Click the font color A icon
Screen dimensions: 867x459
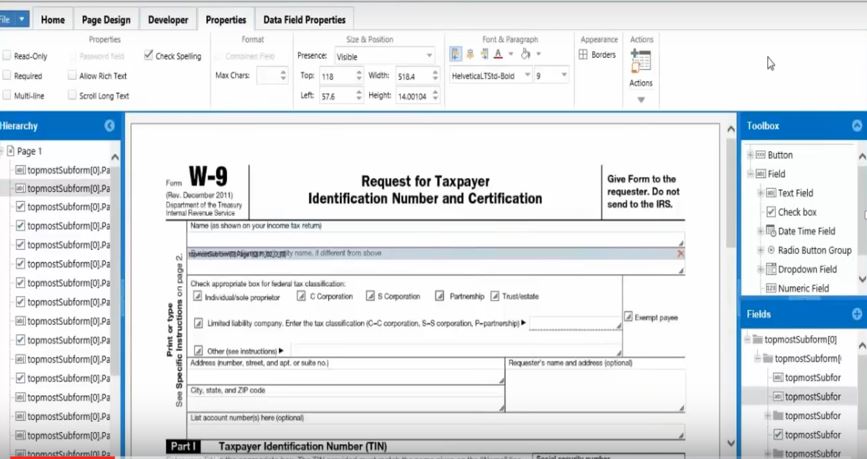point(498,54)
